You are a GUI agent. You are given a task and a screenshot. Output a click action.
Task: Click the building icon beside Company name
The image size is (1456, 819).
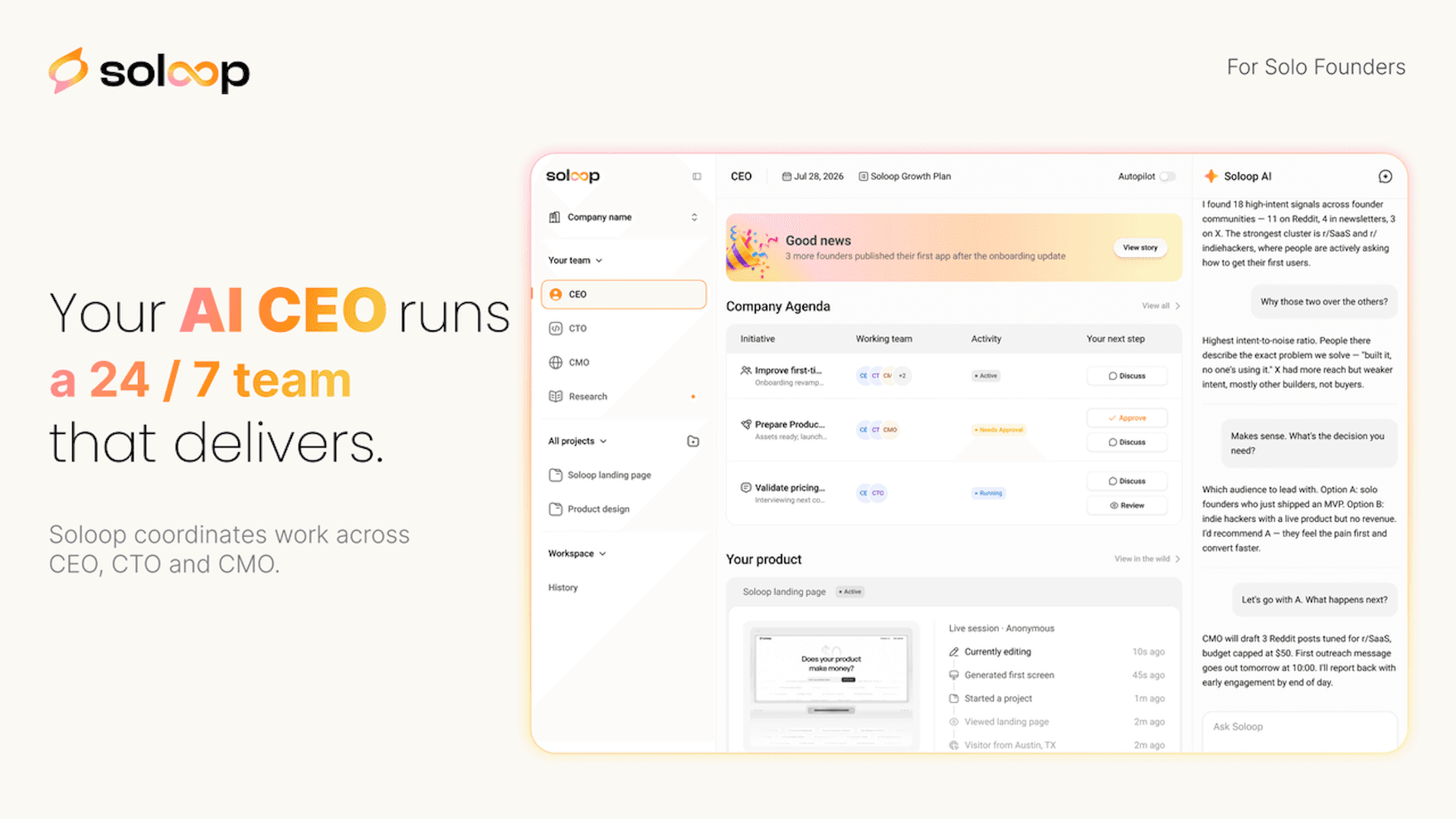coord(554,217)
